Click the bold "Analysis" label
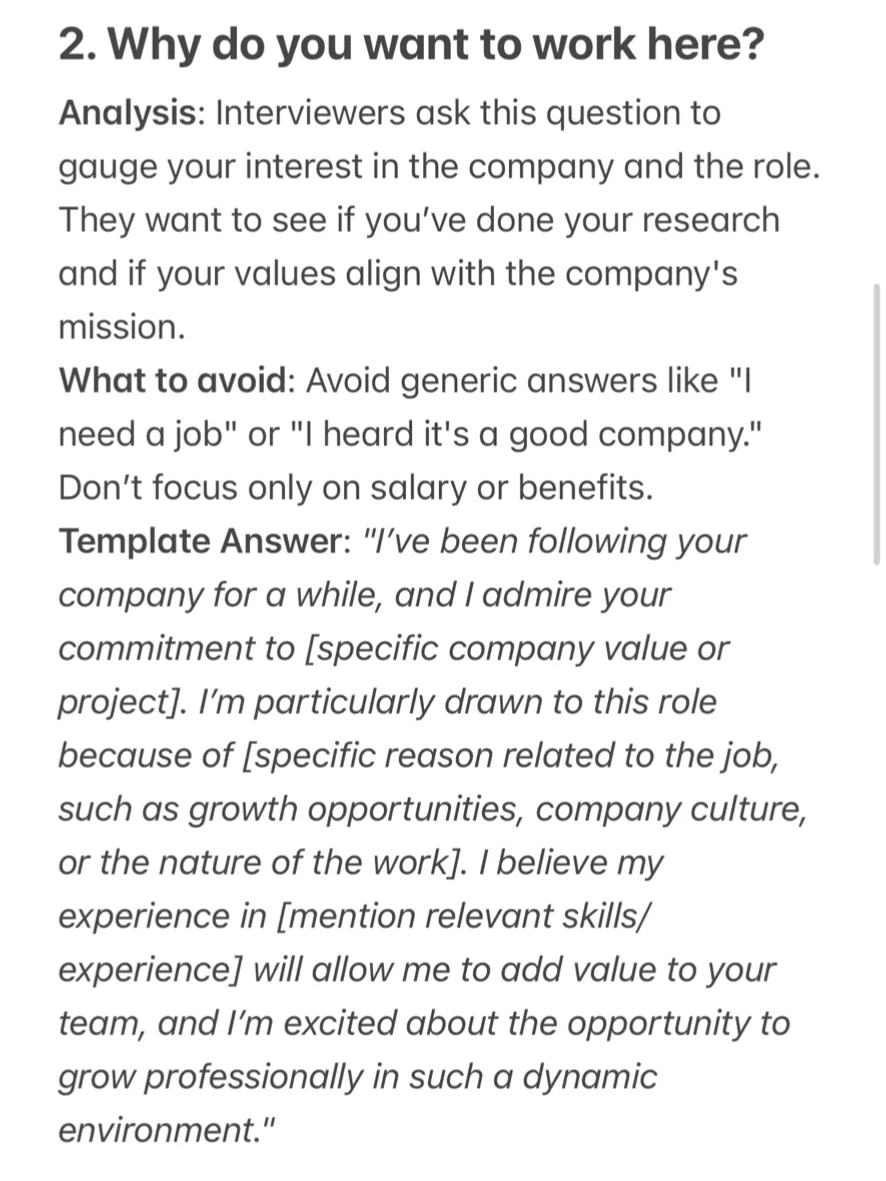This screenshot has height=1181, width=886. (132, 114)
